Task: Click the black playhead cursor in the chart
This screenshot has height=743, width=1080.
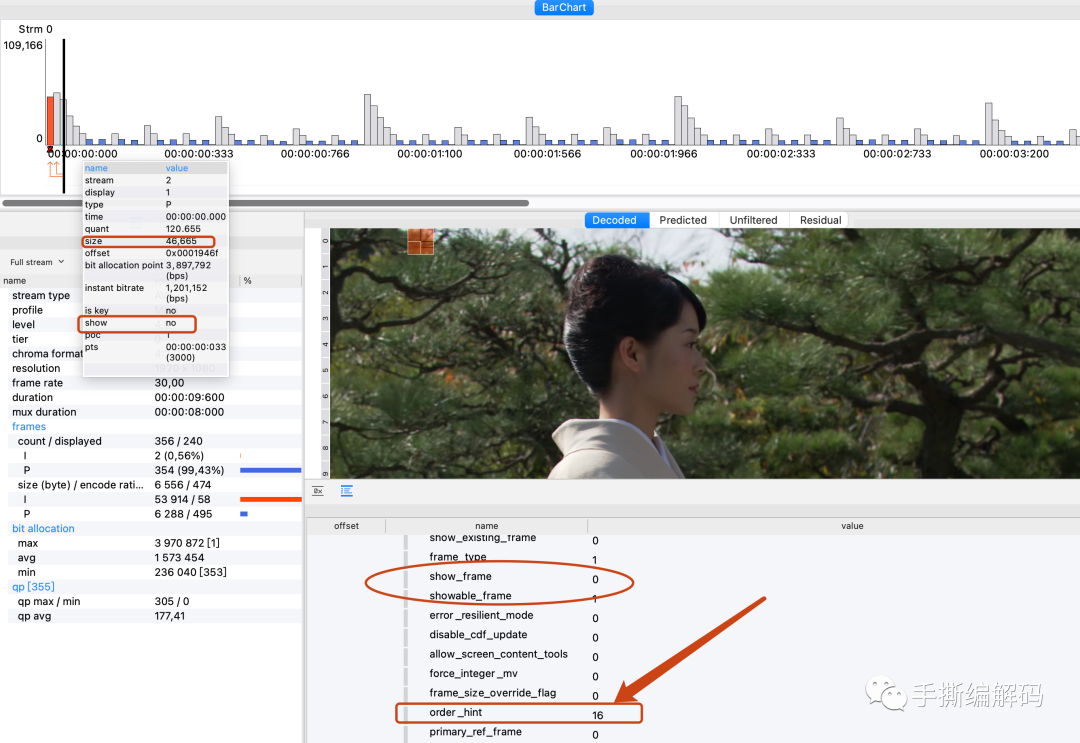Action: click(64, 100)
